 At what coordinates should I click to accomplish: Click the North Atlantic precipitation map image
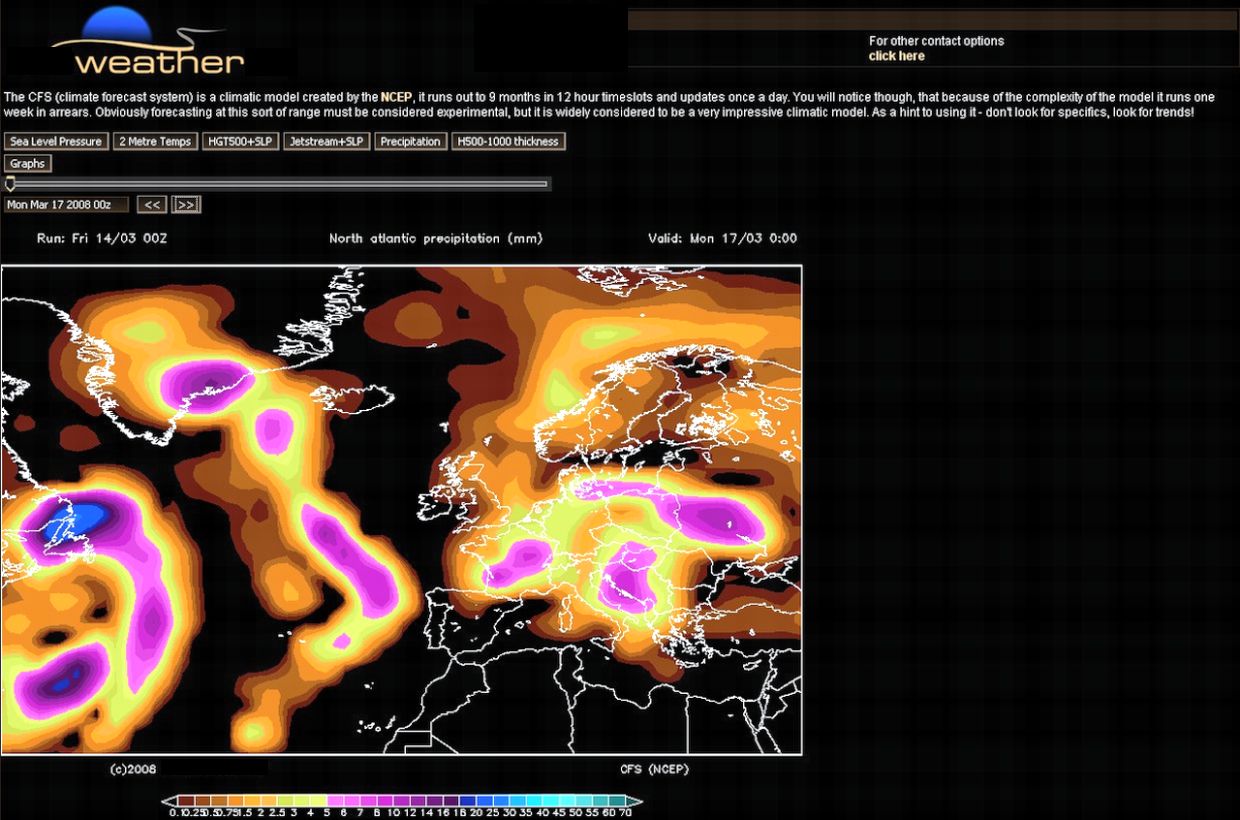coord(401,510)
